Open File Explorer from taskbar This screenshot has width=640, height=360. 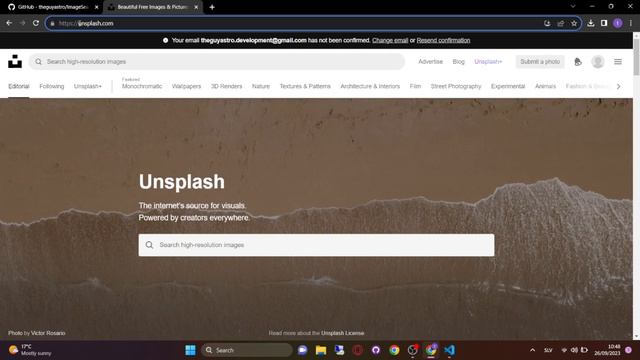click(x=321, y=350)
